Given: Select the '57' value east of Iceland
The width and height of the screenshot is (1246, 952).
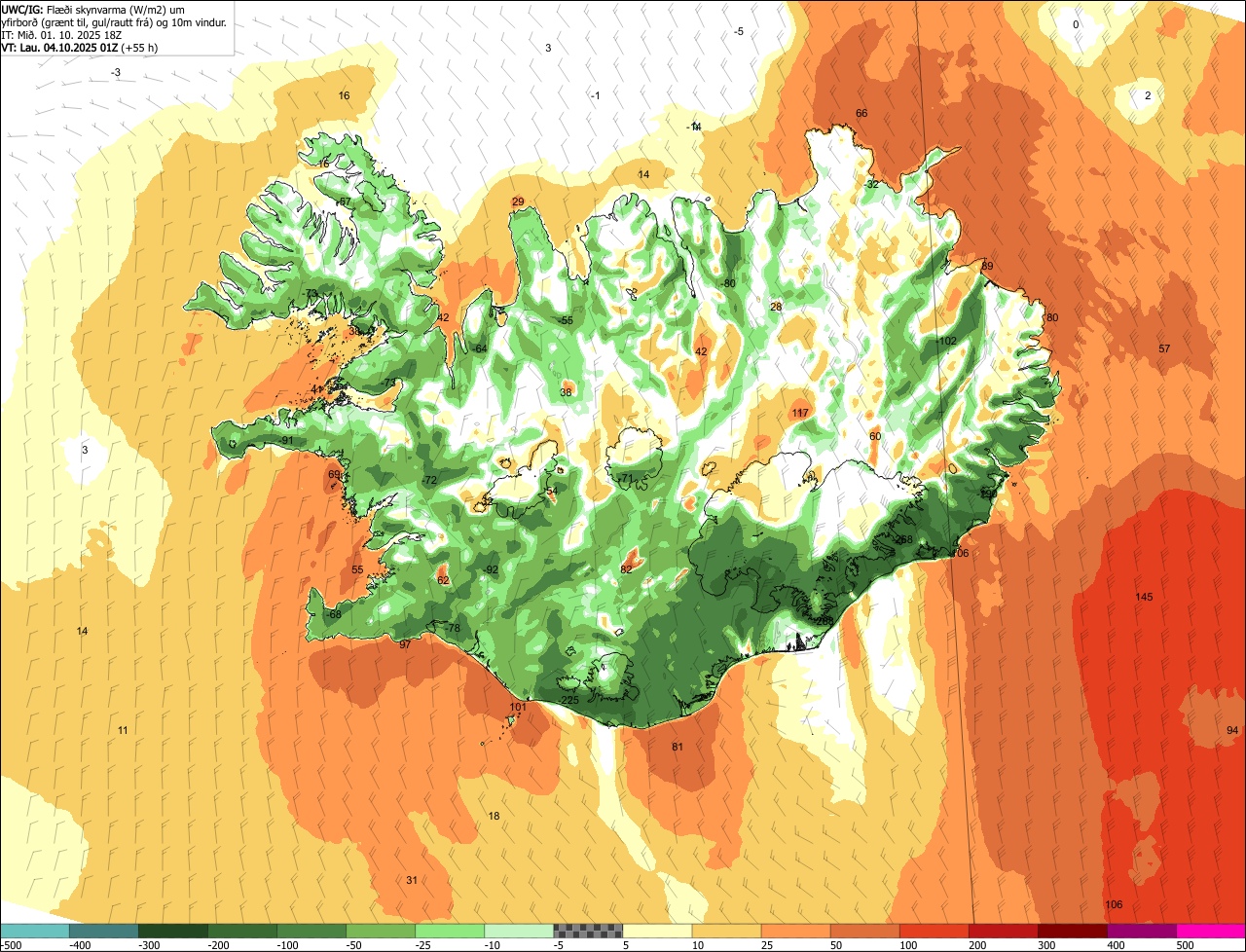Looking at the screenshot, I should pyautogui.click(x=1164, y=348).
